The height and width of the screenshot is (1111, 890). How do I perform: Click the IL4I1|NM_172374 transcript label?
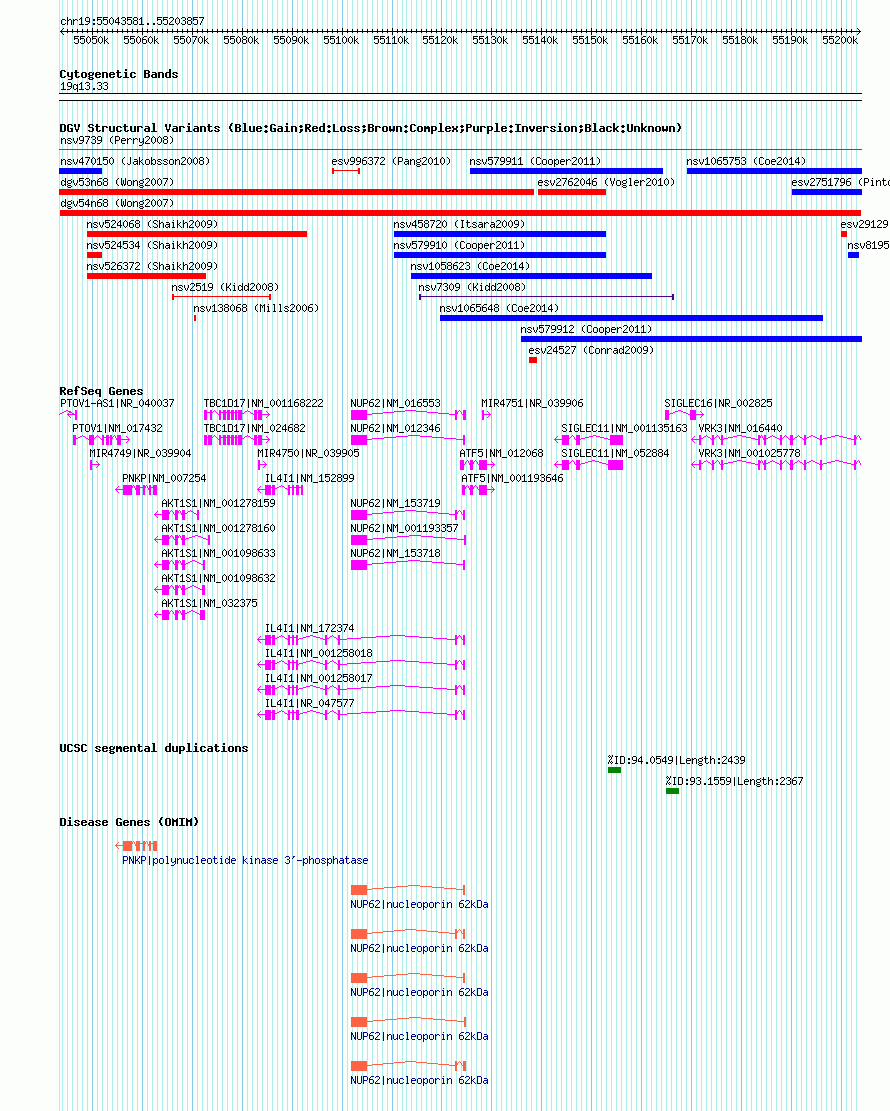tap(310, 628)
